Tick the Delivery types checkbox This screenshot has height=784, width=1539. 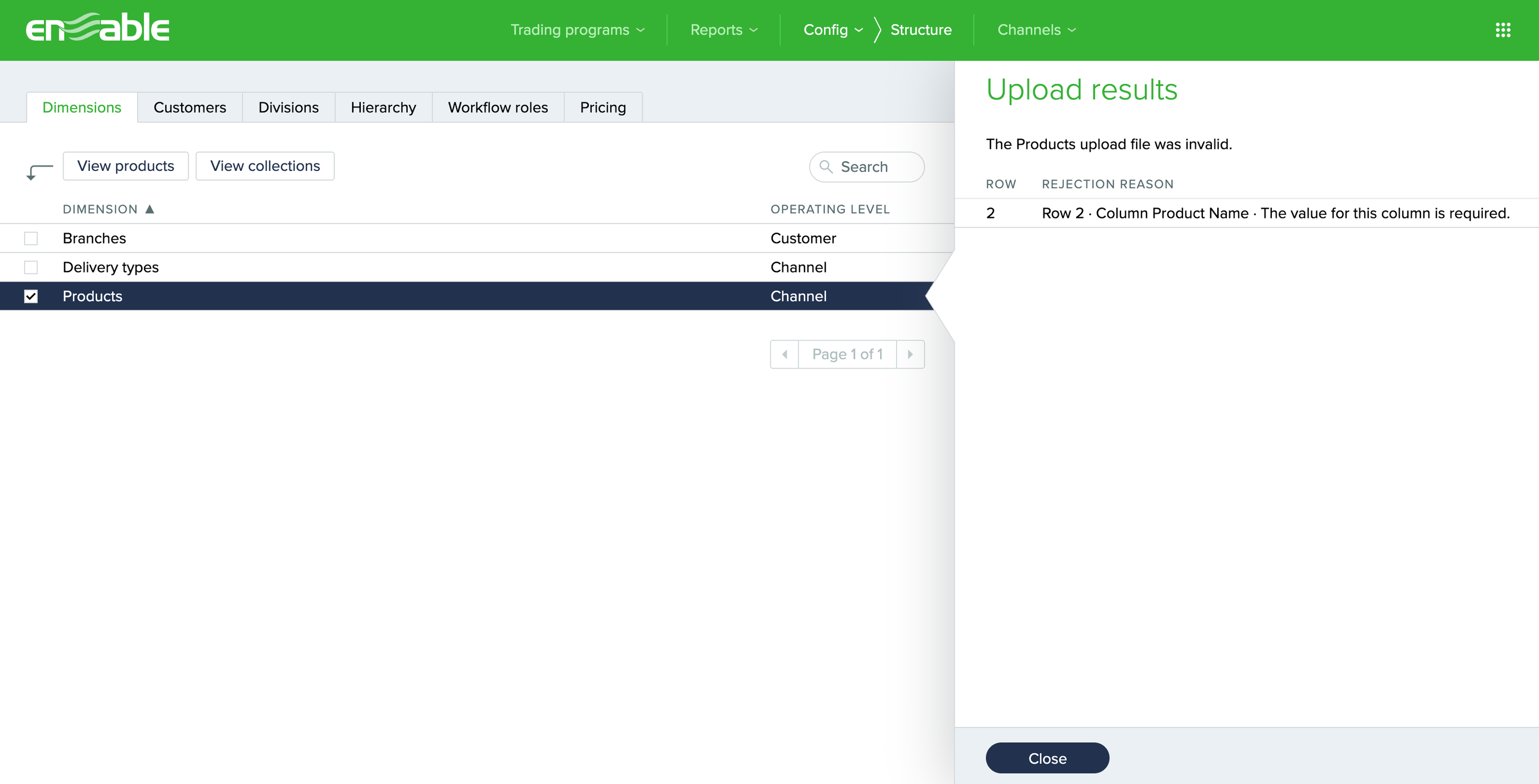31,267
